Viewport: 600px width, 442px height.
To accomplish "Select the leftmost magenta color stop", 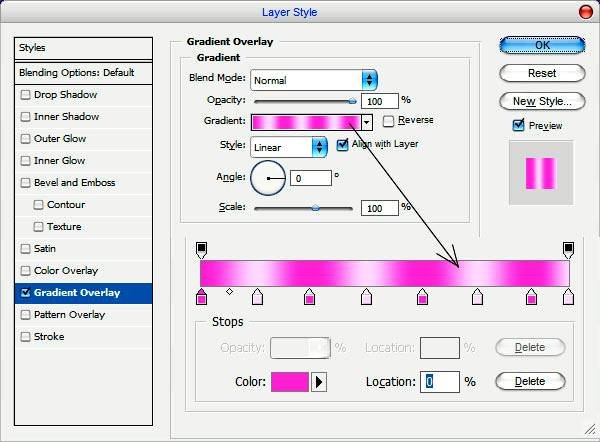I will click(202, 296).
